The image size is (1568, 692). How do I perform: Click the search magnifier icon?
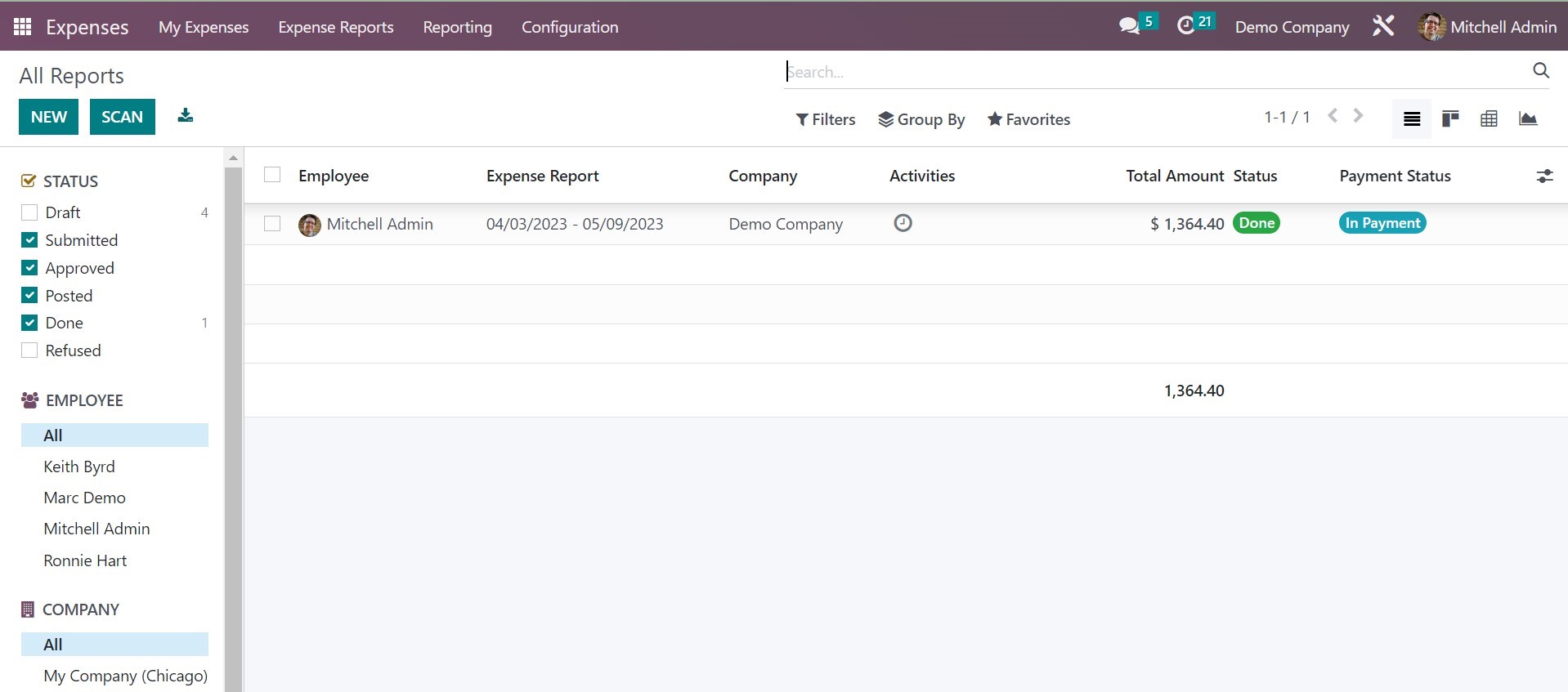click(1540, 71)
